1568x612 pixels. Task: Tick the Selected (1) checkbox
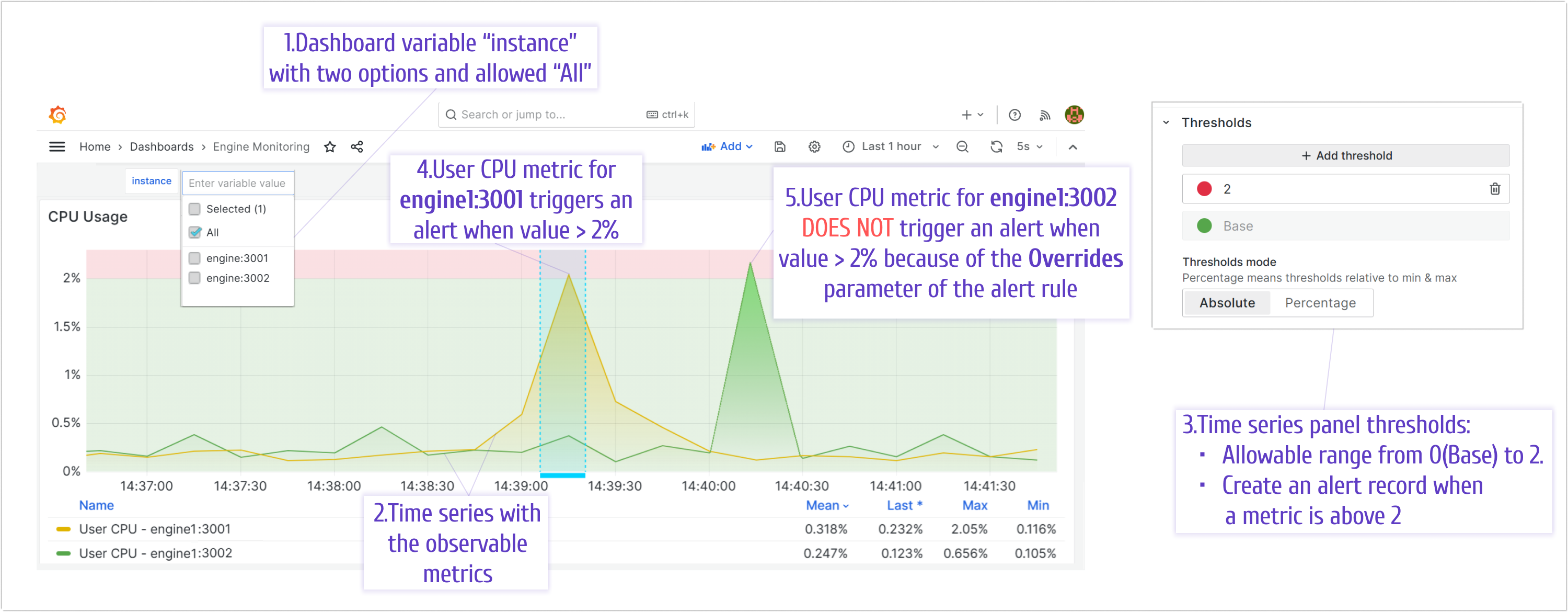click(195, 209)
